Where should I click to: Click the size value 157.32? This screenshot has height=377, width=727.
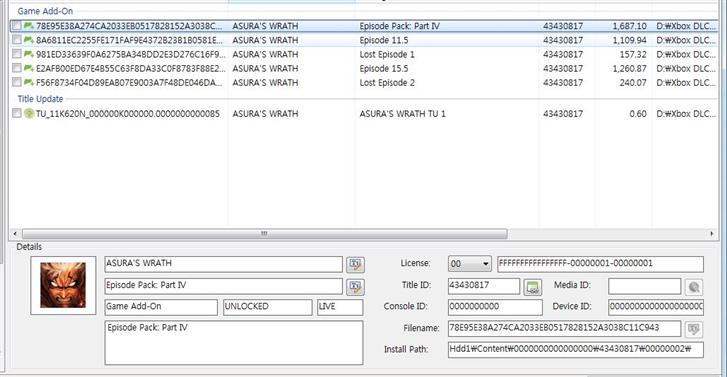click(x=633, y=55)
